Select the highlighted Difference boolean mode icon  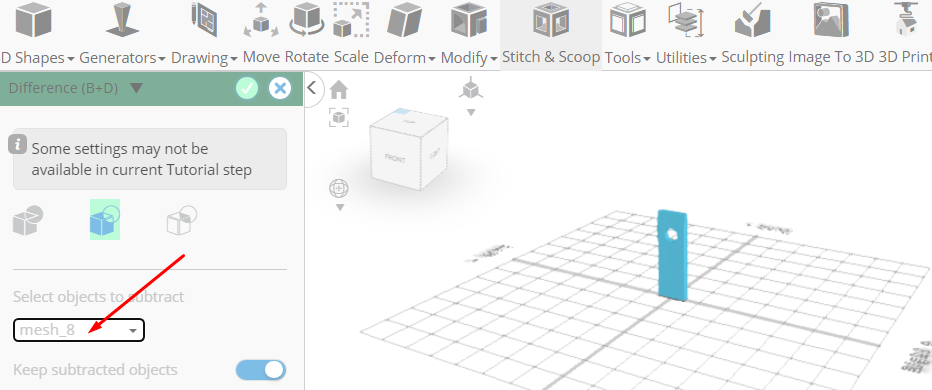point(105,219)
